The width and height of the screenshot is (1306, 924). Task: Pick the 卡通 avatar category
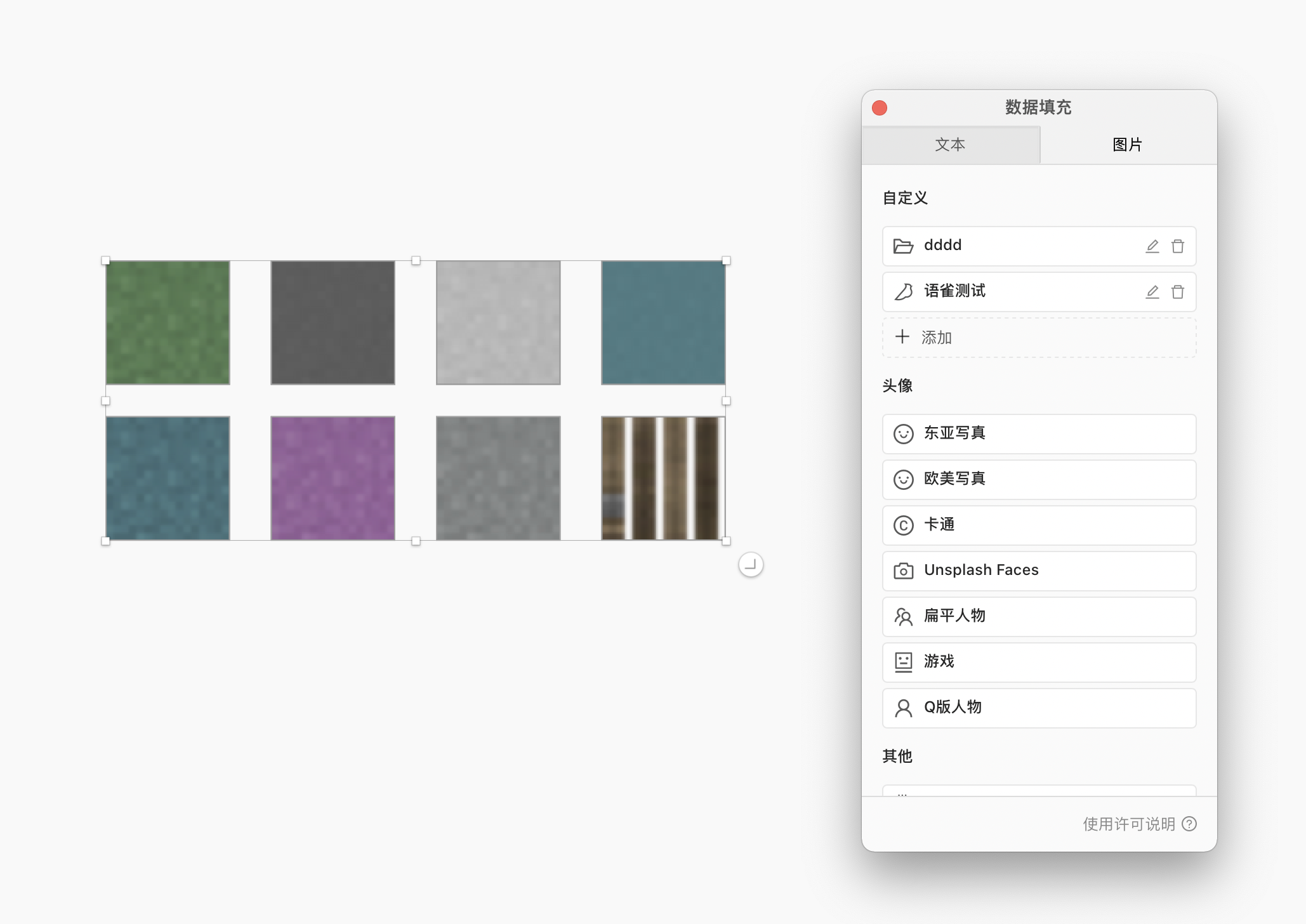click(1039, 525)
